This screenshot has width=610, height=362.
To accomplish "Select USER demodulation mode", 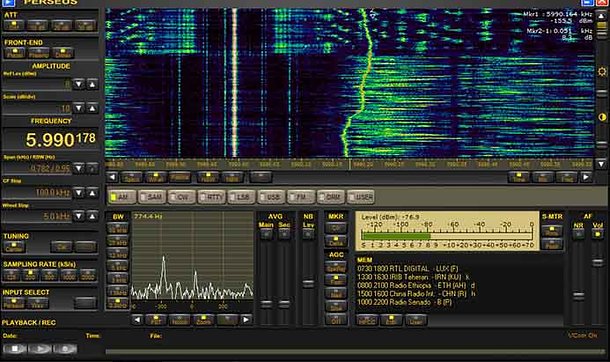I will pos(361,197).
